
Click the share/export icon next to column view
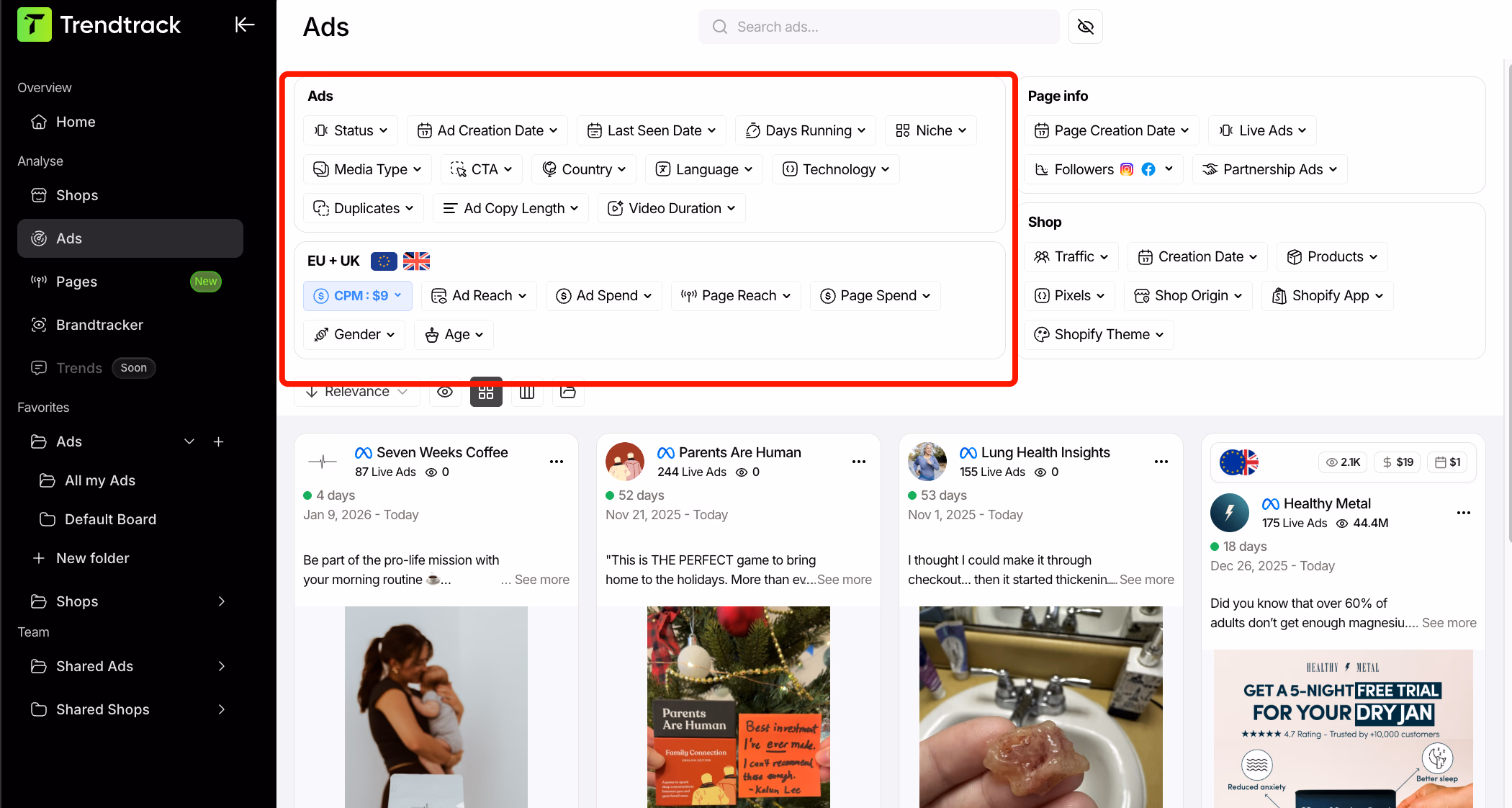pyautogui.click(x=568, y=392)
